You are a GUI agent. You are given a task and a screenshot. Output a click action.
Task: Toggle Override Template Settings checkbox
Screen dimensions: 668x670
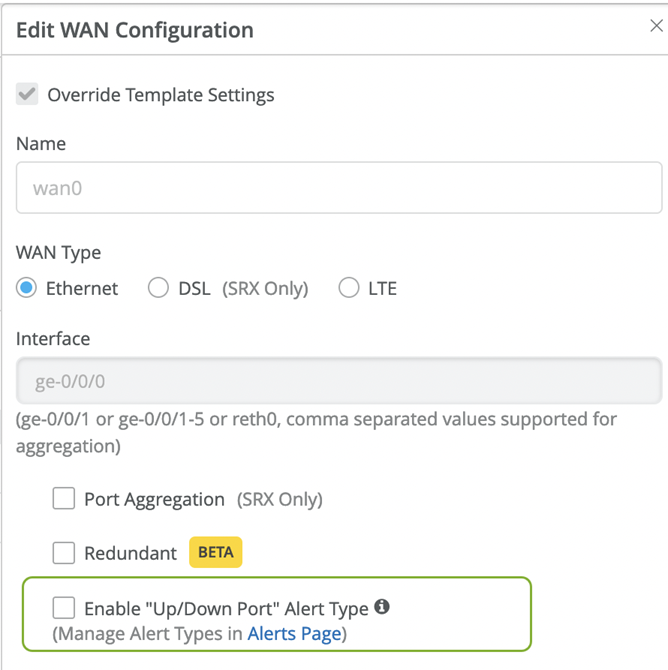pyautogui.click(x=28, y=95)
